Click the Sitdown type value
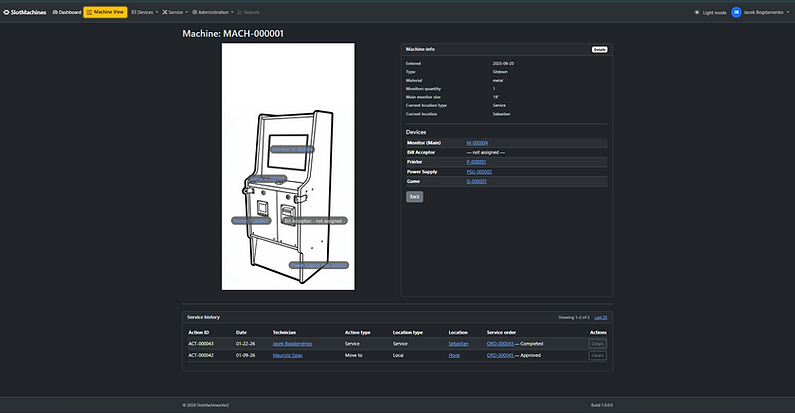 click(500, 72)
